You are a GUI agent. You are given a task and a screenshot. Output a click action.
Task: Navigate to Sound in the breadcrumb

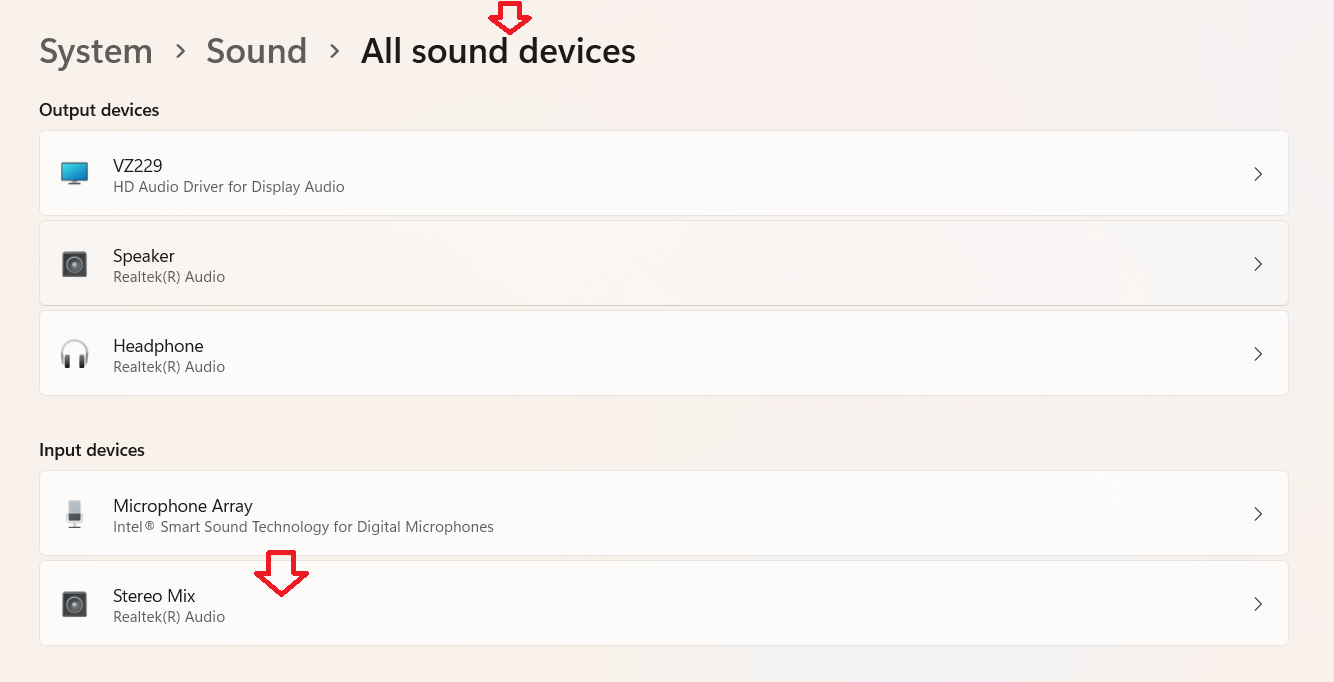click(x=256, y=51)
